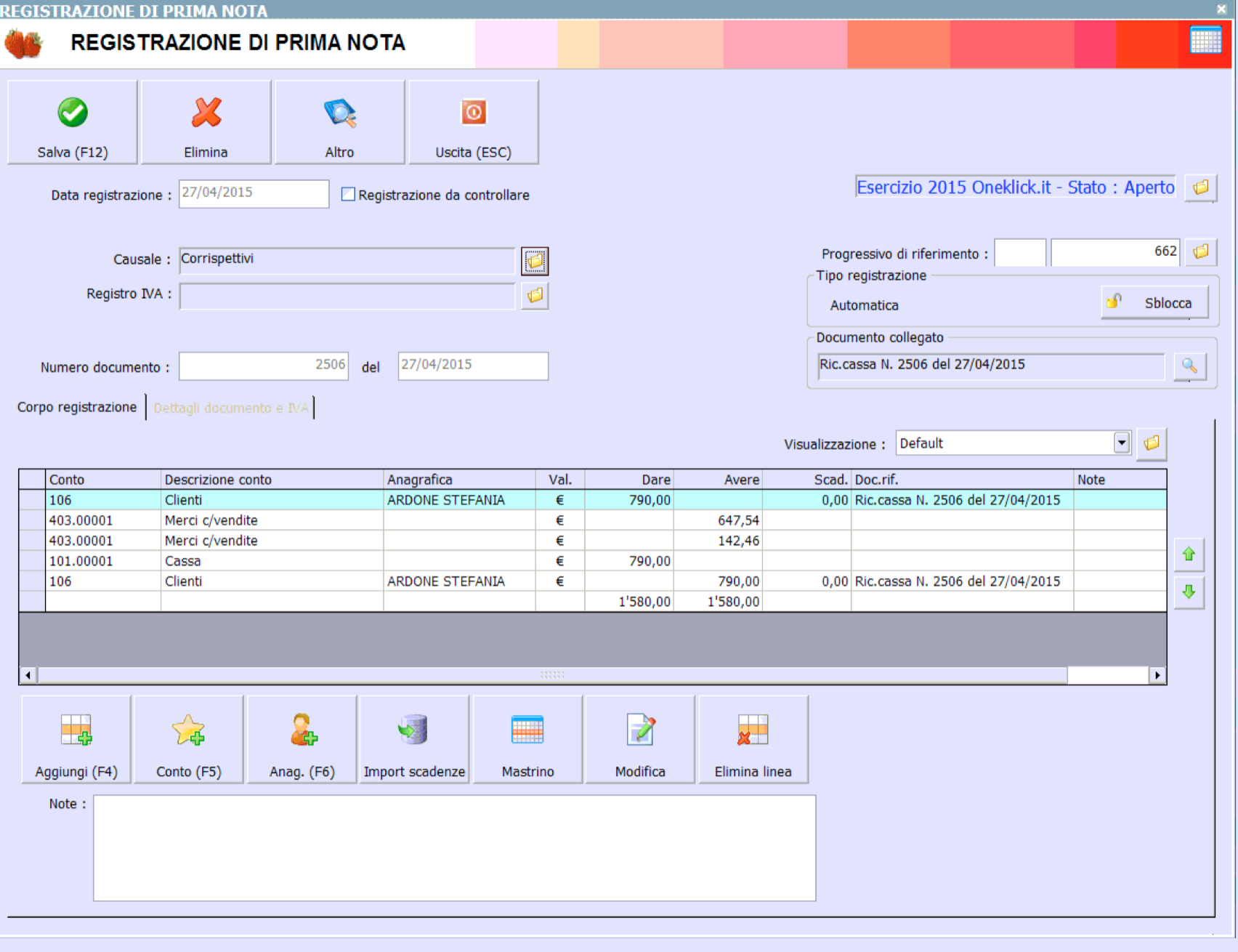Click the empty Progressivo prefix field
This screenshot has height=952, width=1238.
tap(1020, 252)
